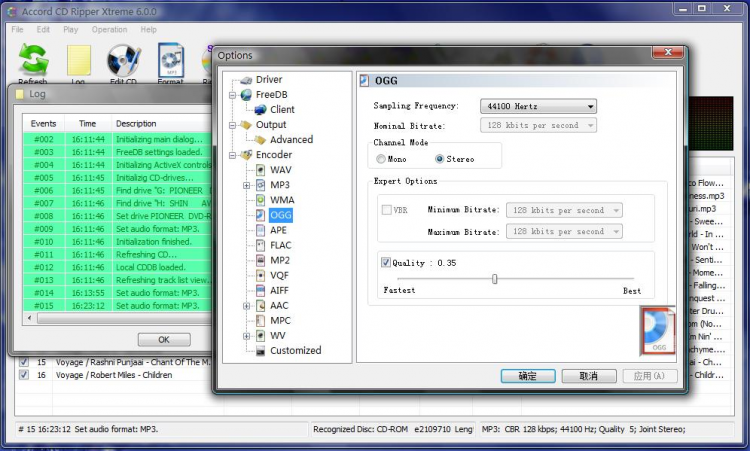Select the OGG encoder icon in tree

[x=261, y=215]
